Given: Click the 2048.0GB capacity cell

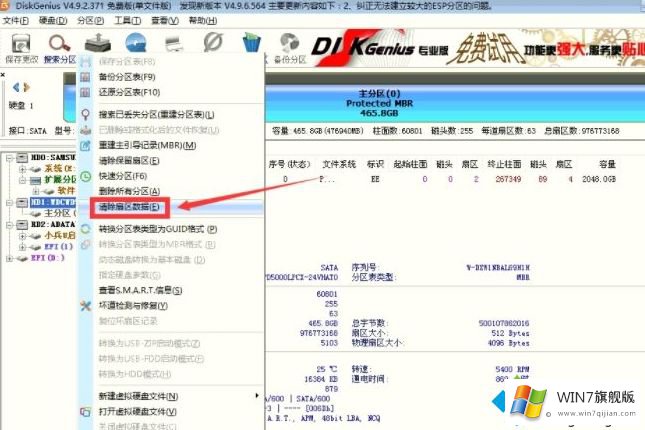Looking at the screenshot, I should (599, 179).
